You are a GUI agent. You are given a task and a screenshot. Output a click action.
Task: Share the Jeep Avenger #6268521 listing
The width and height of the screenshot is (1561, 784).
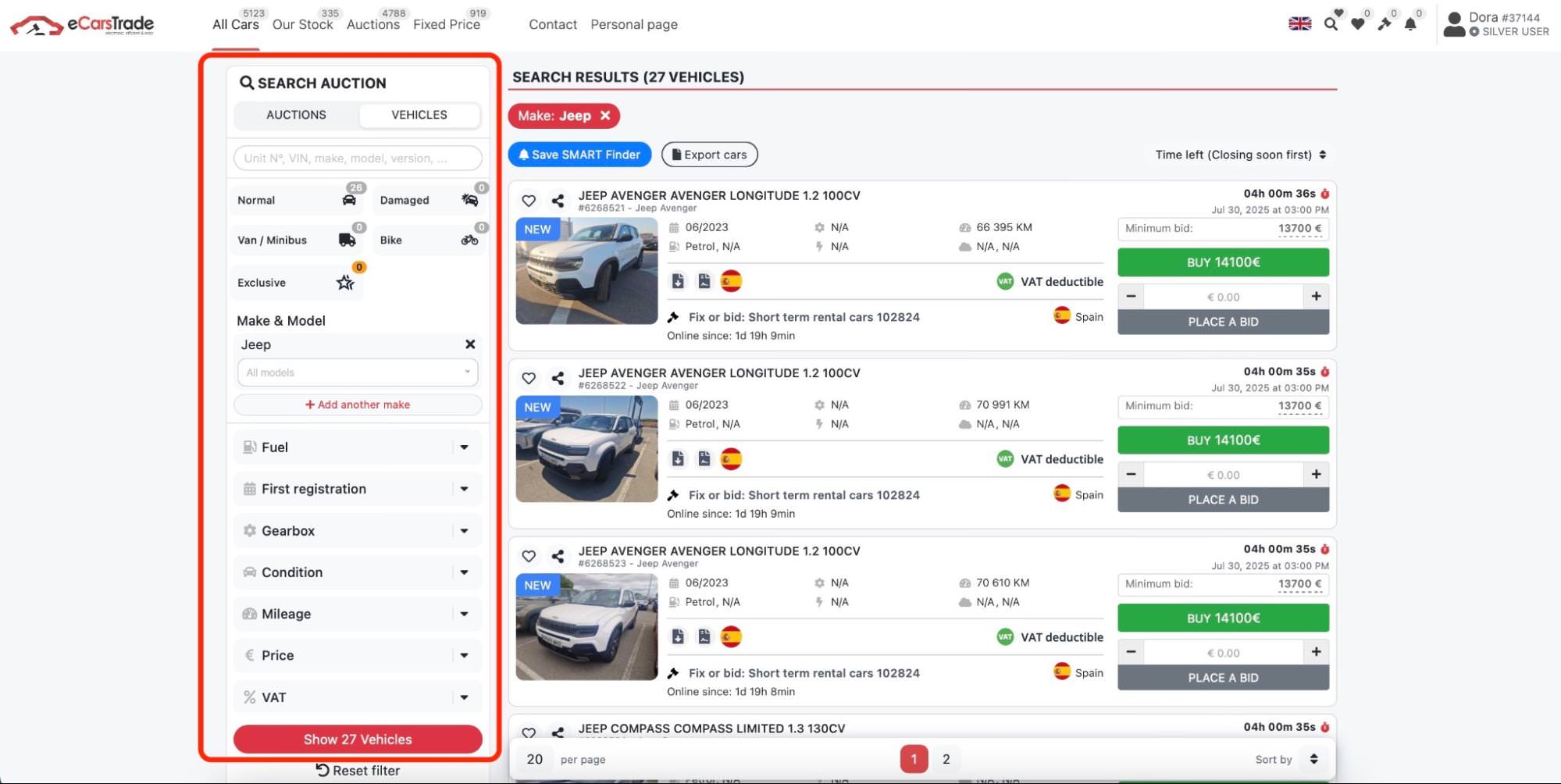pos(558,201)
